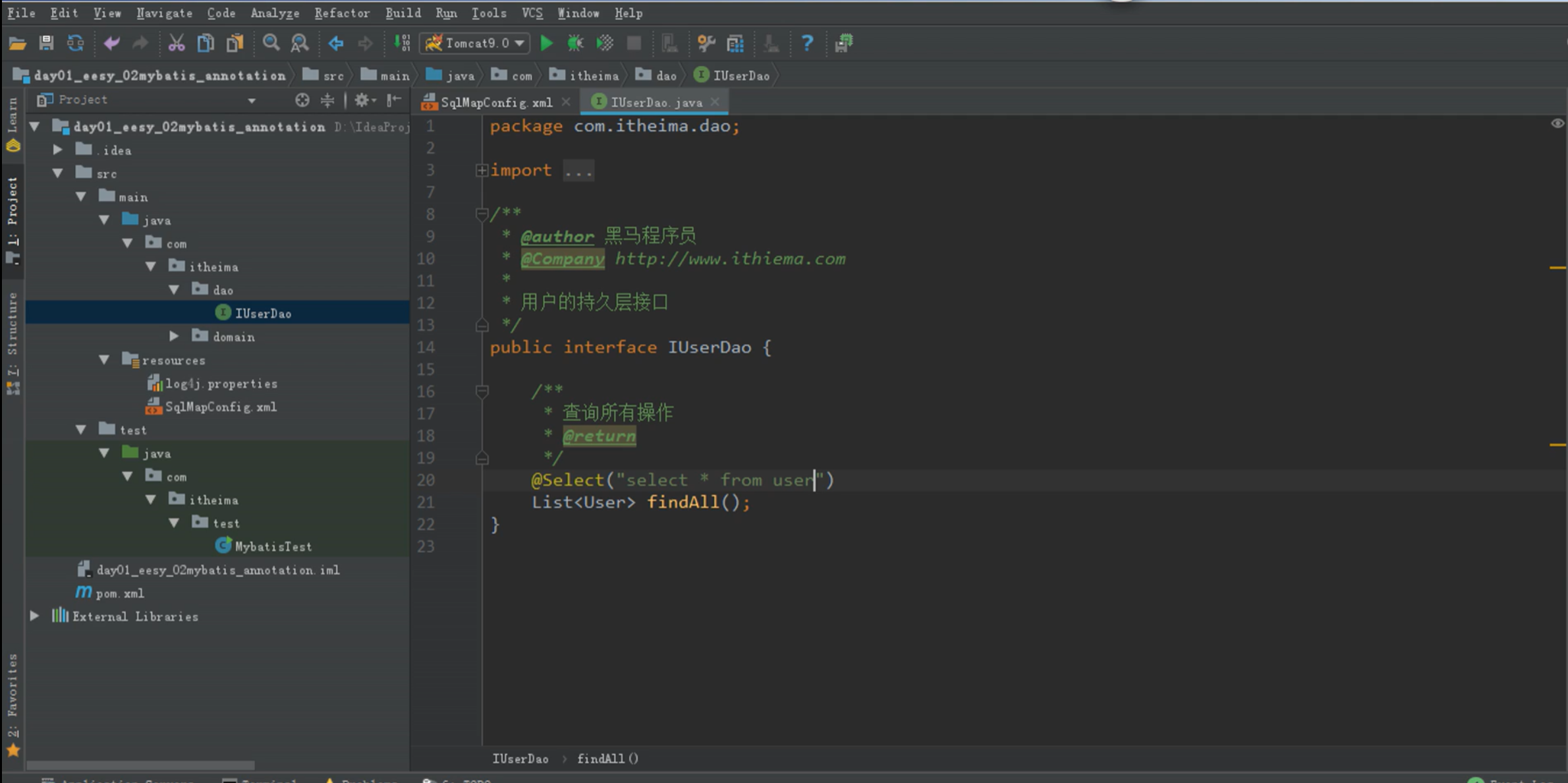Open the Tomcat9.0 run configuration dropdown
The height and width of the screenshot is (783, 1568).
coord(474,43)
